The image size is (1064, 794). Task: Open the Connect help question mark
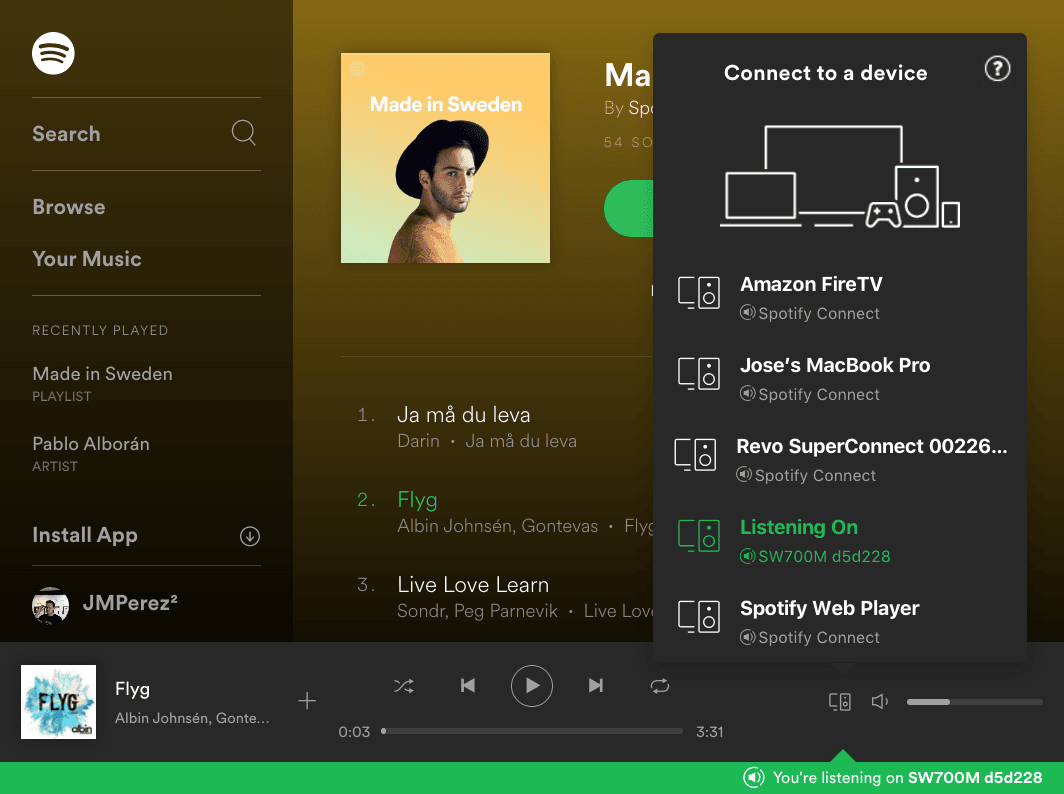[997, 69]
